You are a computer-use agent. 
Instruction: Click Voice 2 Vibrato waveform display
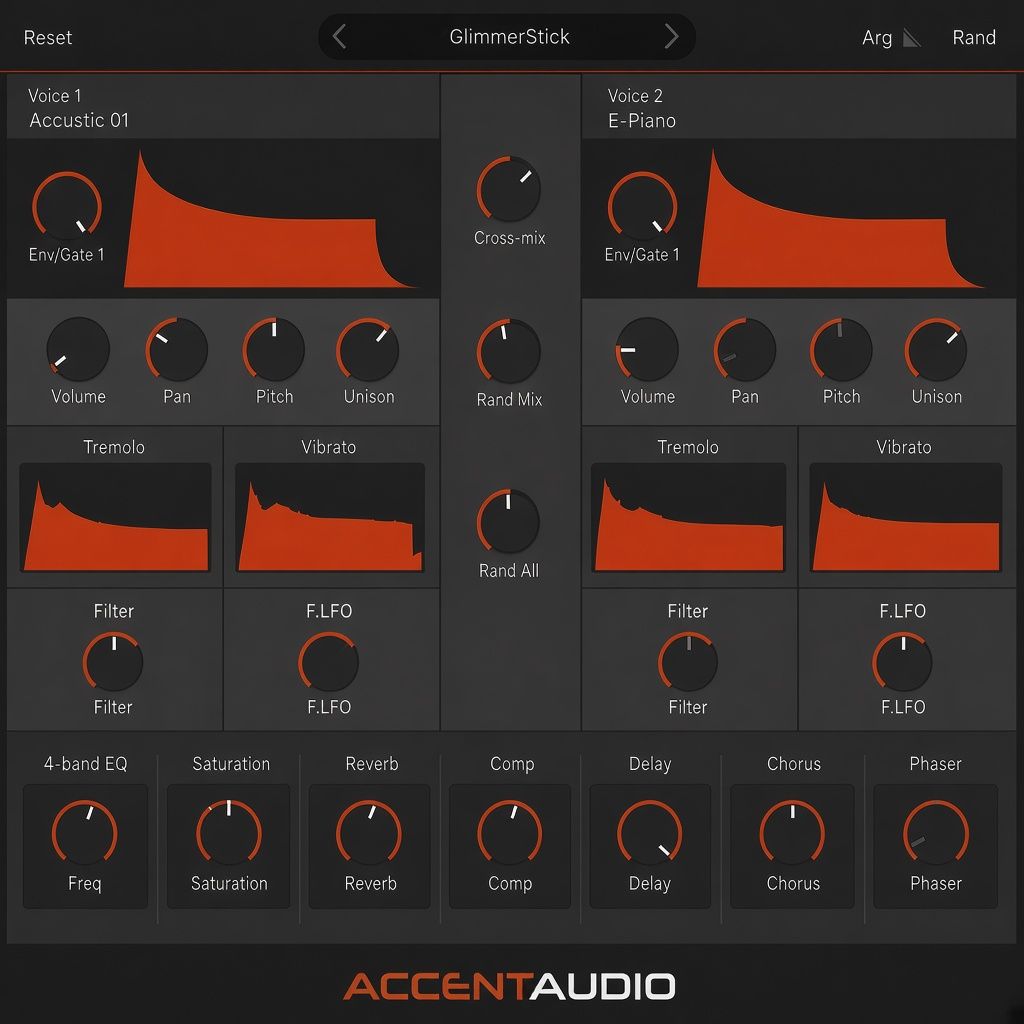pyautogui.click(x=905, y=518)
